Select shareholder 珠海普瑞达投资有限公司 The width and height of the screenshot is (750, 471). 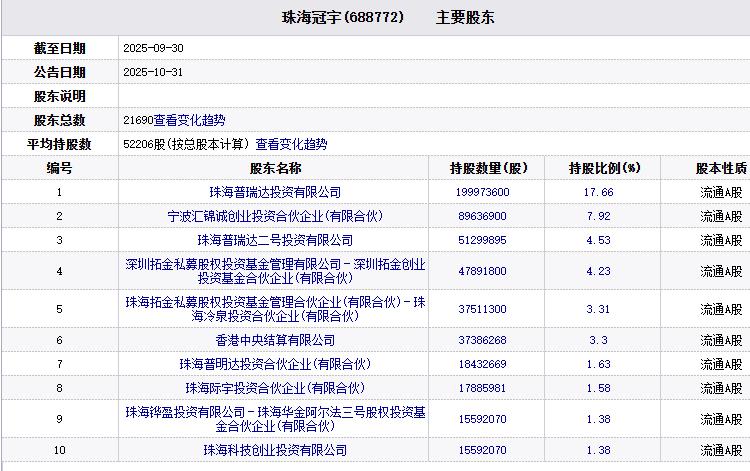point(275,192)
